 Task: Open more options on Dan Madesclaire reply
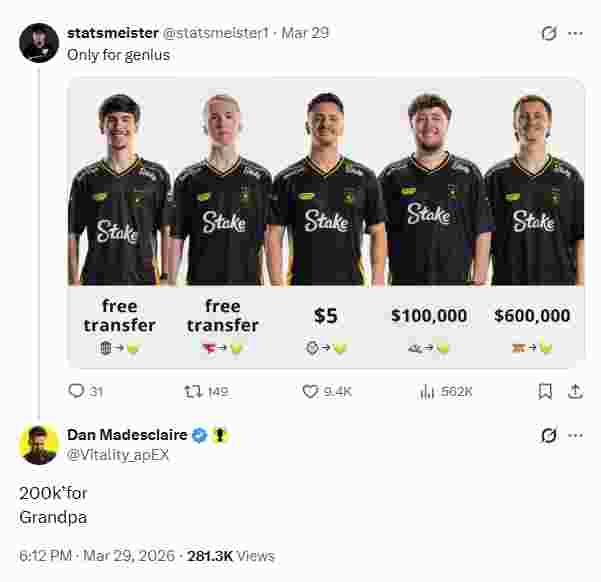[x=575, y=435]
